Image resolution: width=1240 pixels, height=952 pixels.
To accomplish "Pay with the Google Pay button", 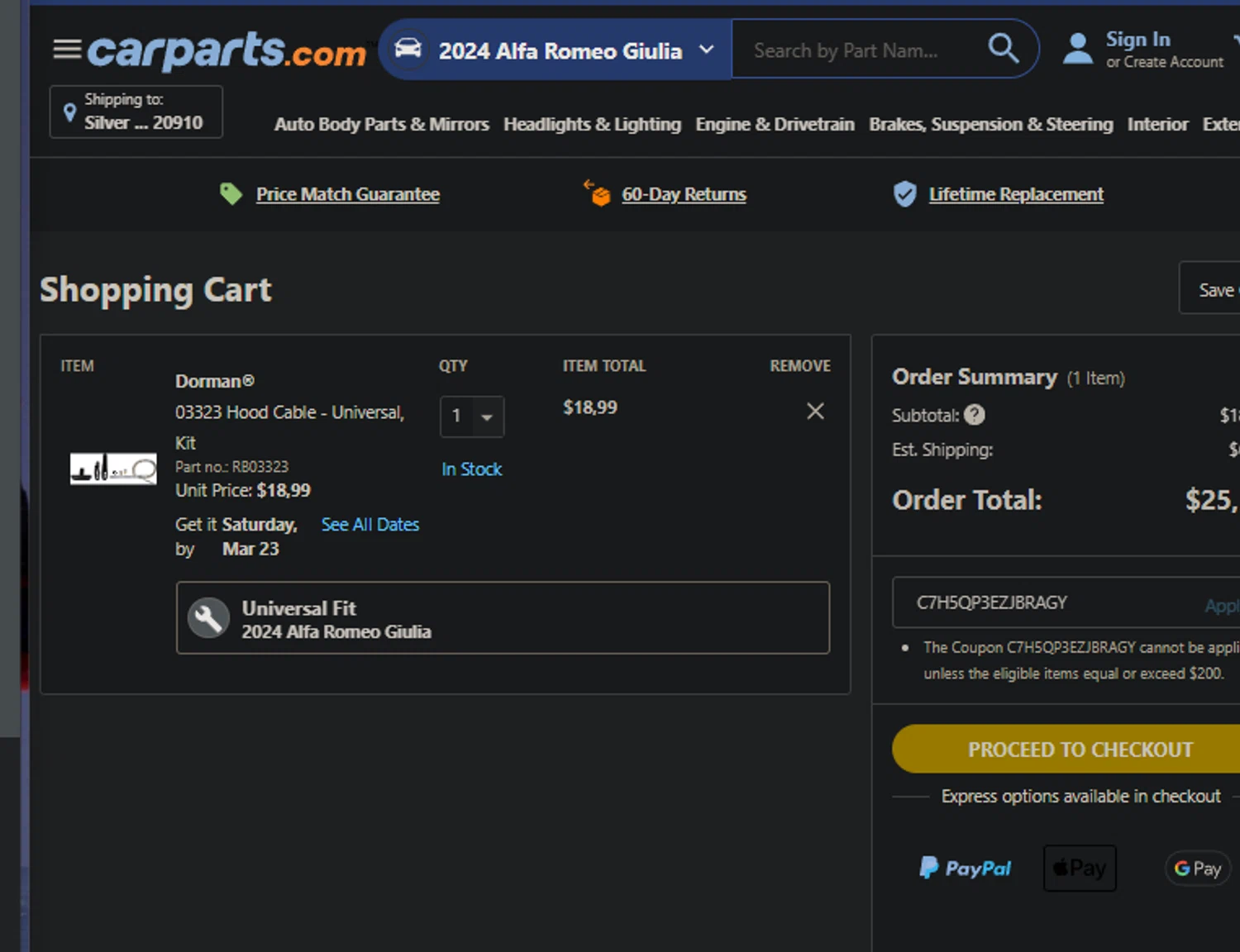I will click(x=1198, y=869).
